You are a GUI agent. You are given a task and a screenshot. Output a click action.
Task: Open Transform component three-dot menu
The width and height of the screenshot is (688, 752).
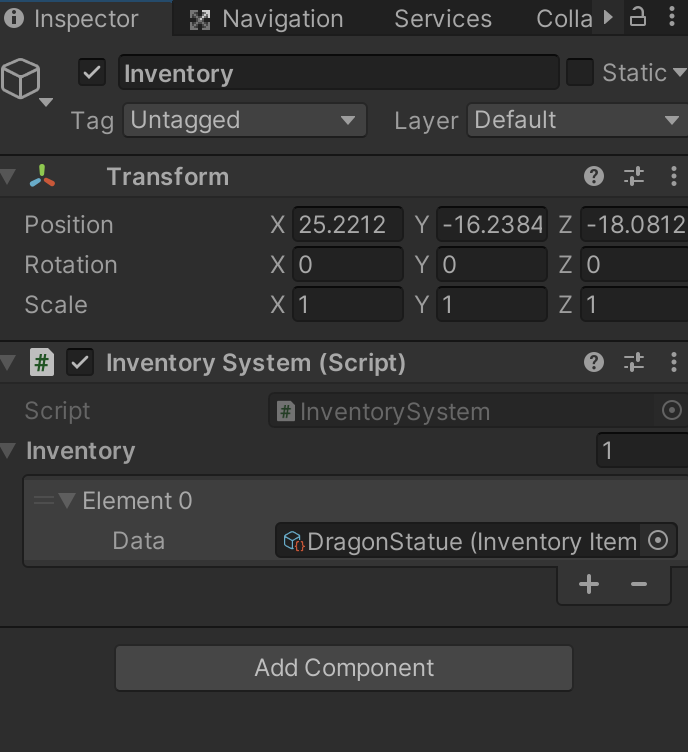(674, 176)
